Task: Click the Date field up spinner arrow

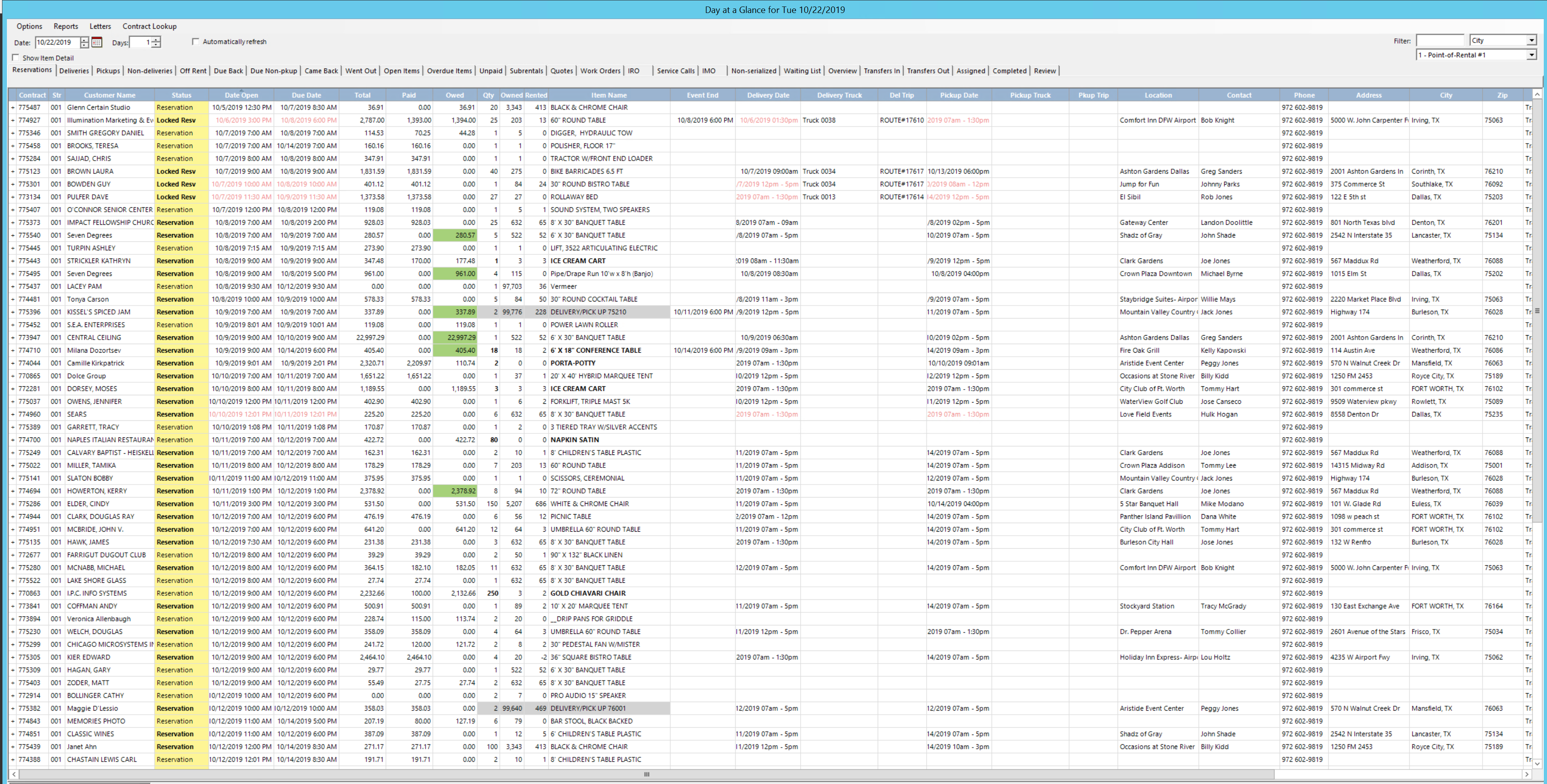Action: point(85,40)
